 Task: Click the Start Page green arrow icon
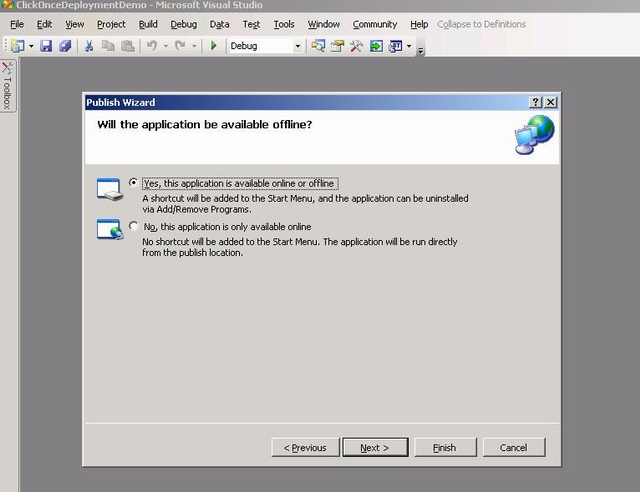pyautogui.click(x=376, y=46)
